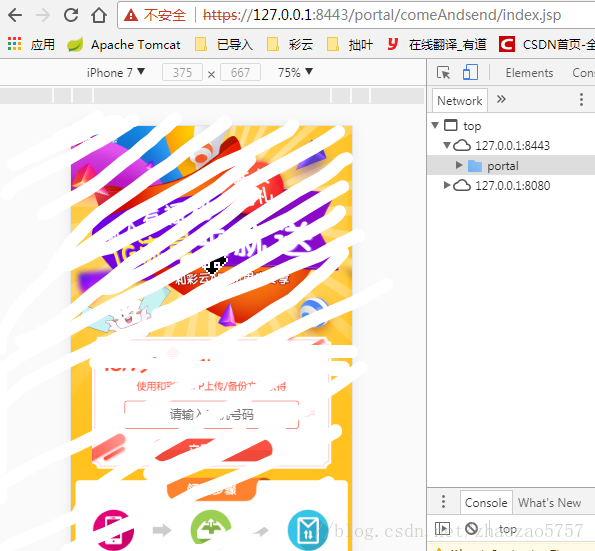
Task: Click the width field showing 375
Action: click(x=182, y=72)
